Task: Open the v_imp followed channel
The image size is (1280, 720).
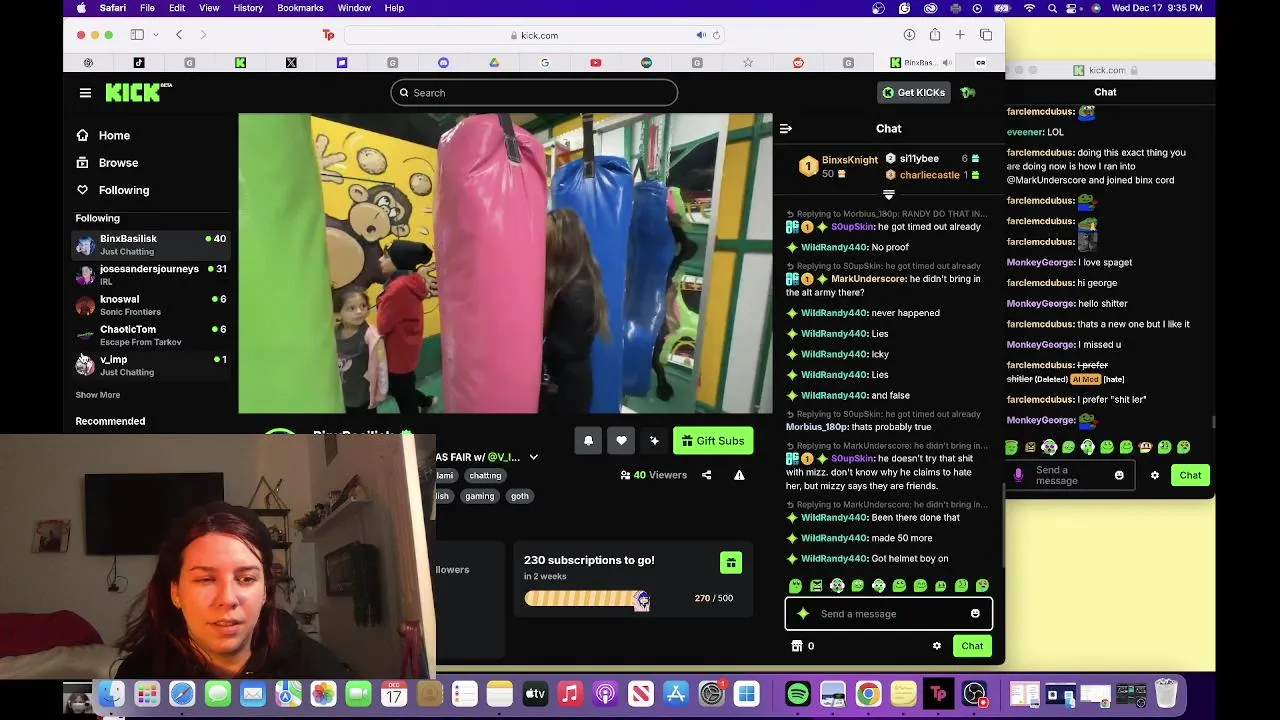Action: coord(151,364)
